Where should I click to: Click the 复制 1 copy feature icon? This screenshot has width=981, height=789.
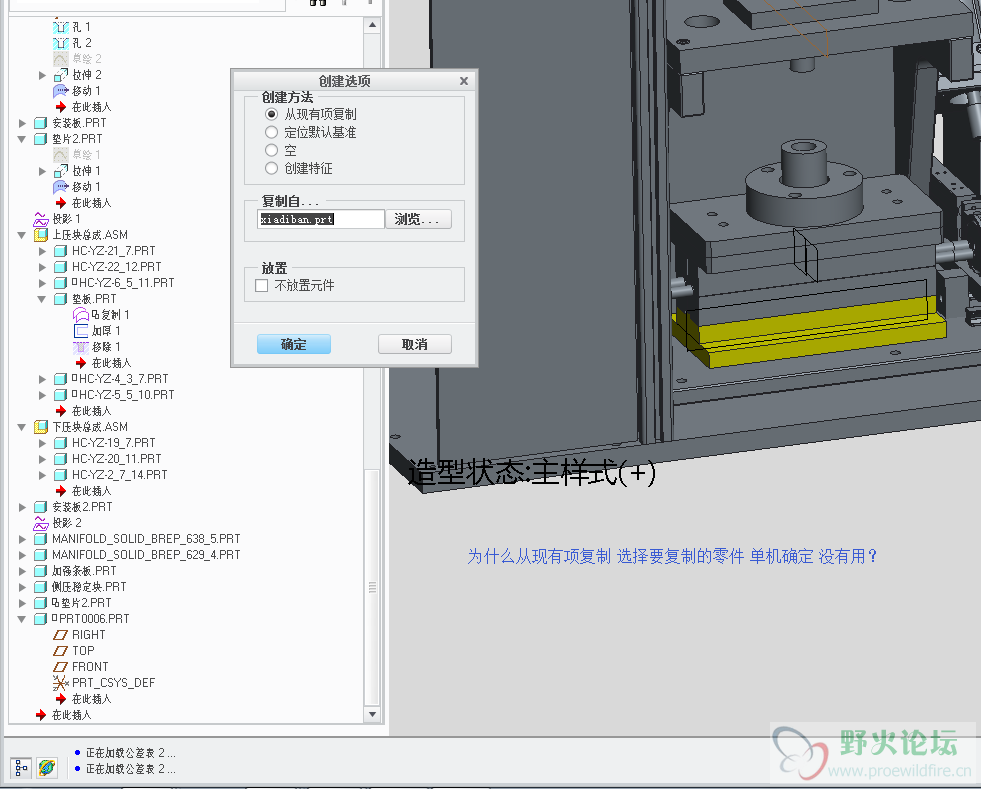(81, 315)
